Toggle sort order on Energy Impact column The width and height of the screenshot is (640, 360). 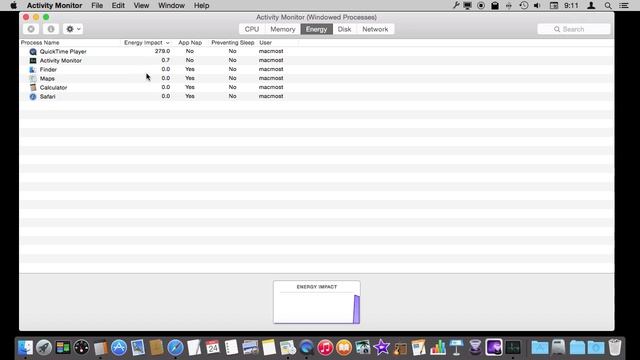click(x=147, y=42)
